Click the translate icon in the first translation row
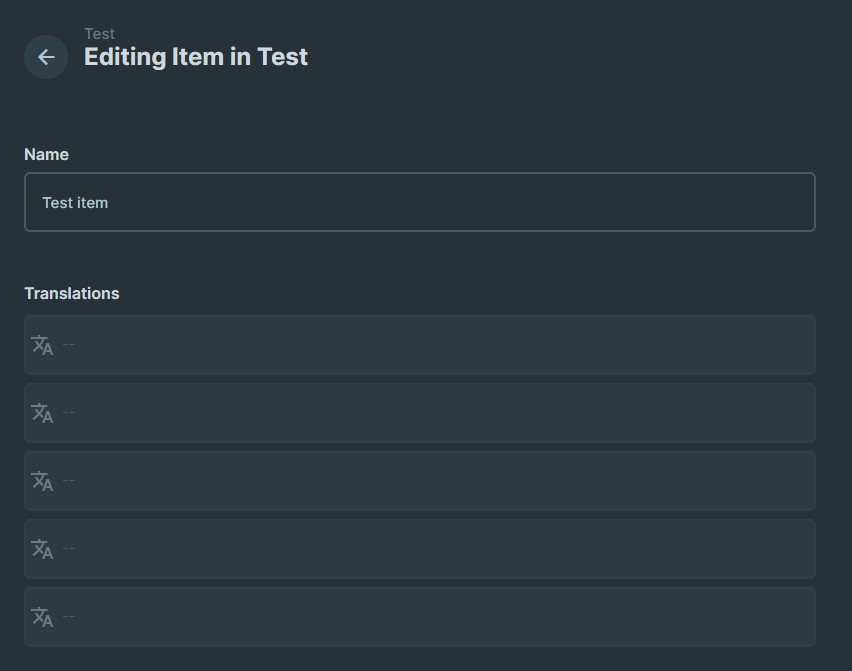 point(41,345)
